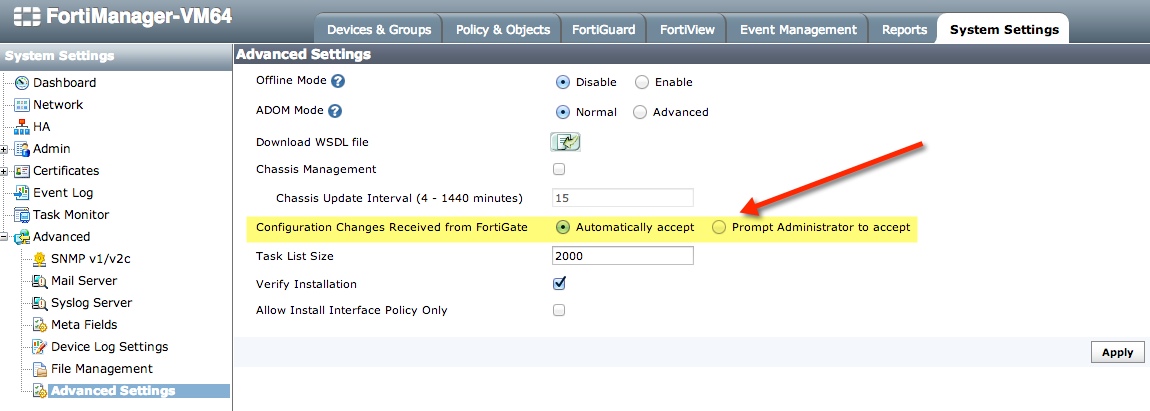Open the FortiView tab

pos(686,29)
